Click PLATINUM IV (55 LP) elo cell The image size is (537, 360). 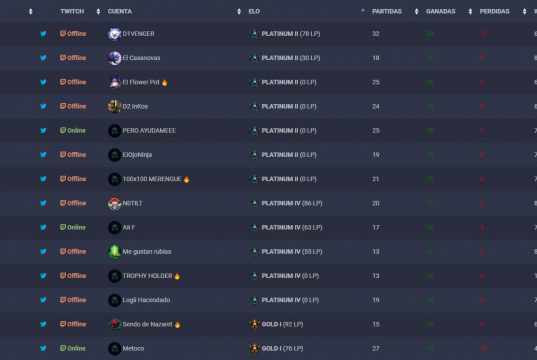pos(292,251)
